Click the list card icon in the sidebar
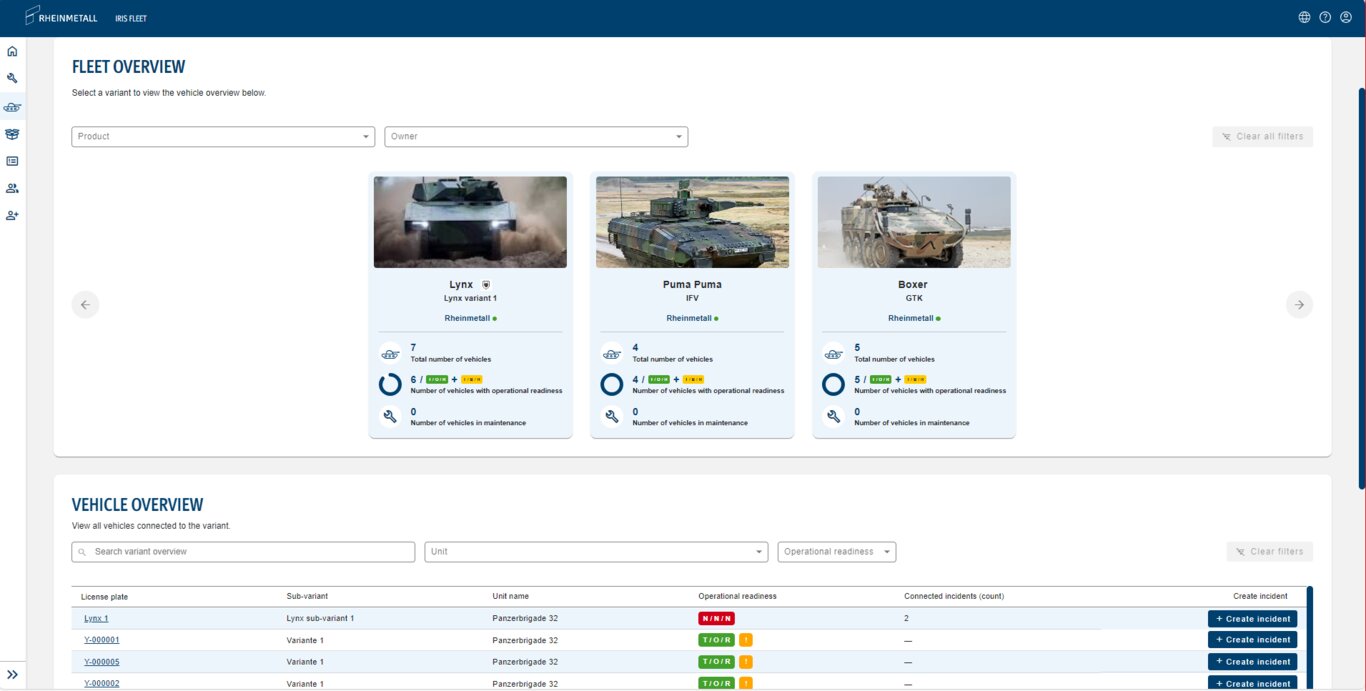This screenshot has width=1366, height=691. tap(12, 161)
